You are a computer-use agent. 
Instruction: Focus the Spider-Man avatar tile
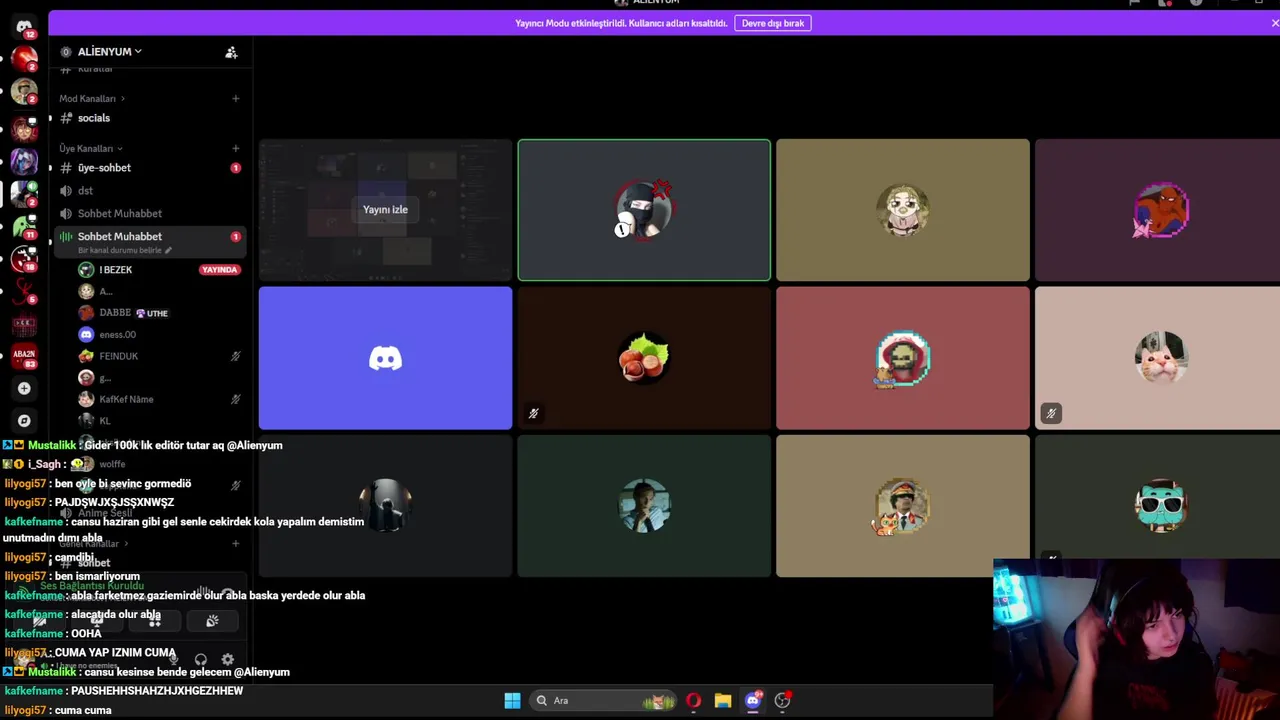[1157, 210]
